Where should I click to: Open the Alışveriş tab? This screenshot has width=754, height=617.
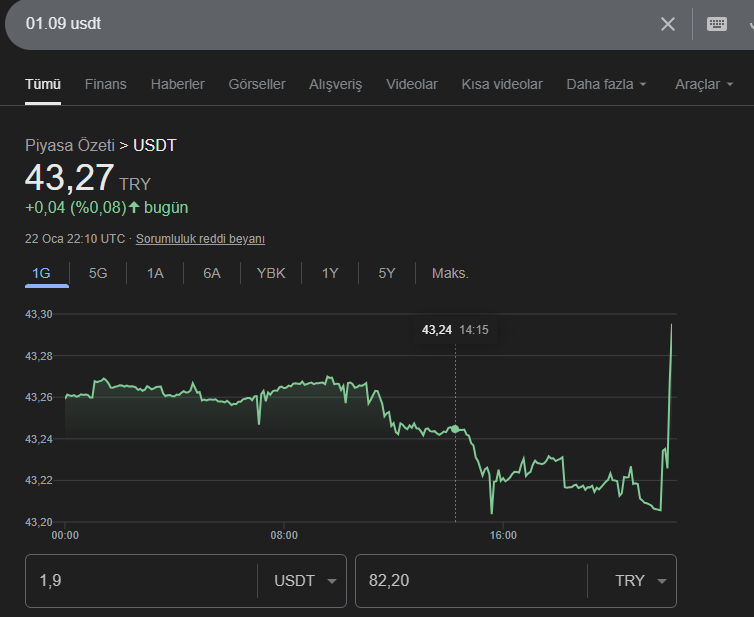click(x=335, y=84)
